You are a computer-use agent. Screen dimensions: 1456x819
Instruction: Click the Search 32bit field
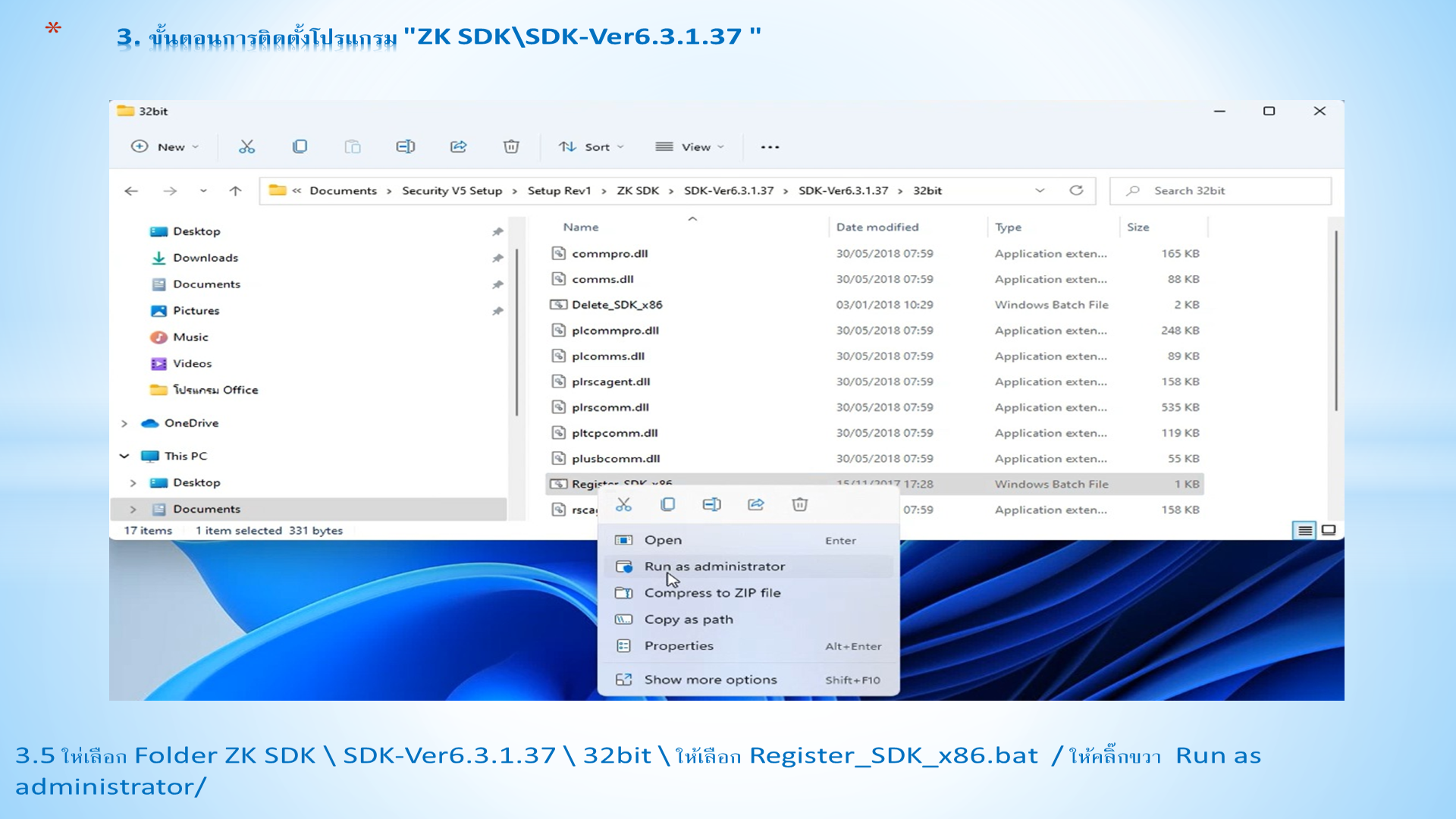pyautogui.click(x=1221, y=191)
